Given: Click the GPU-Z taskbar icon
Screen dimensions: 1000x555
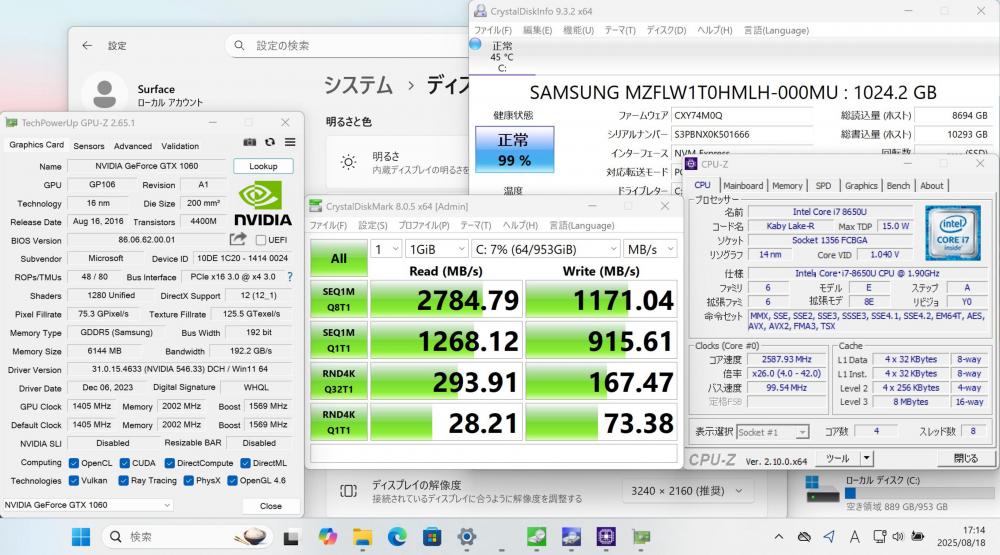Looking at the screenshot, I should [641, 537].
